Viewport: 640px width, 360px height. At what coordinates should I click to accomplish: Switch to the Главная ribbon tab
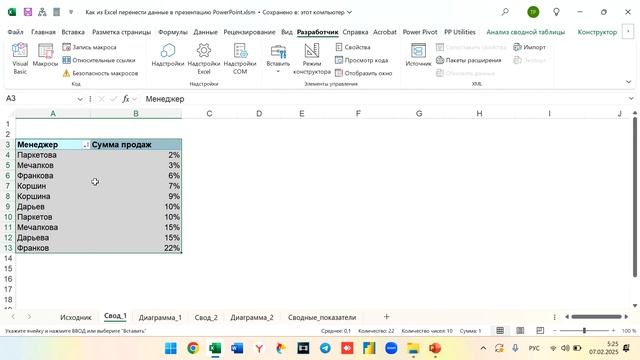[x=43, y=32]
